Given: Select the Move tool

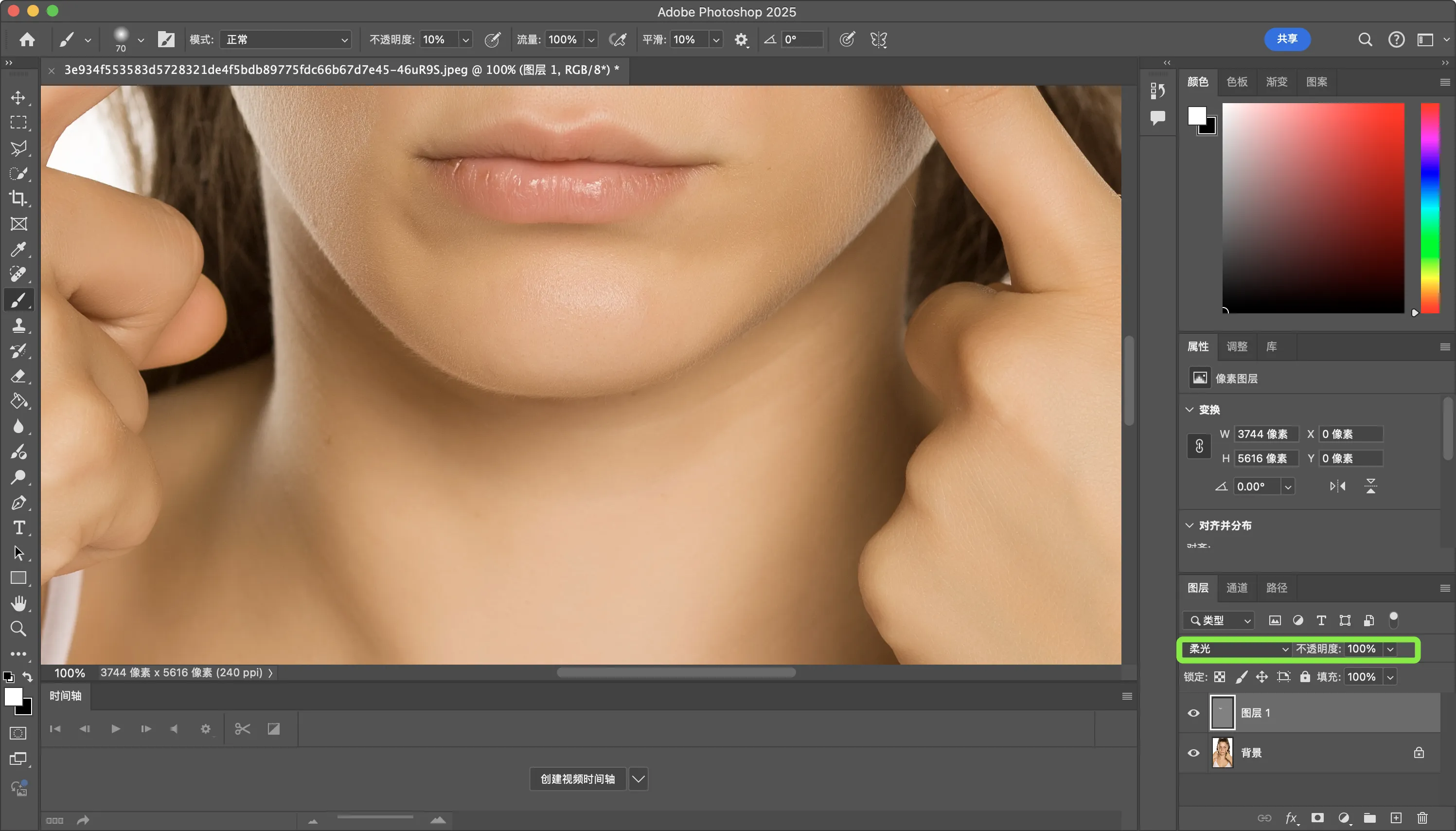Looking at the screenshot, I should [x=18, y=98].
